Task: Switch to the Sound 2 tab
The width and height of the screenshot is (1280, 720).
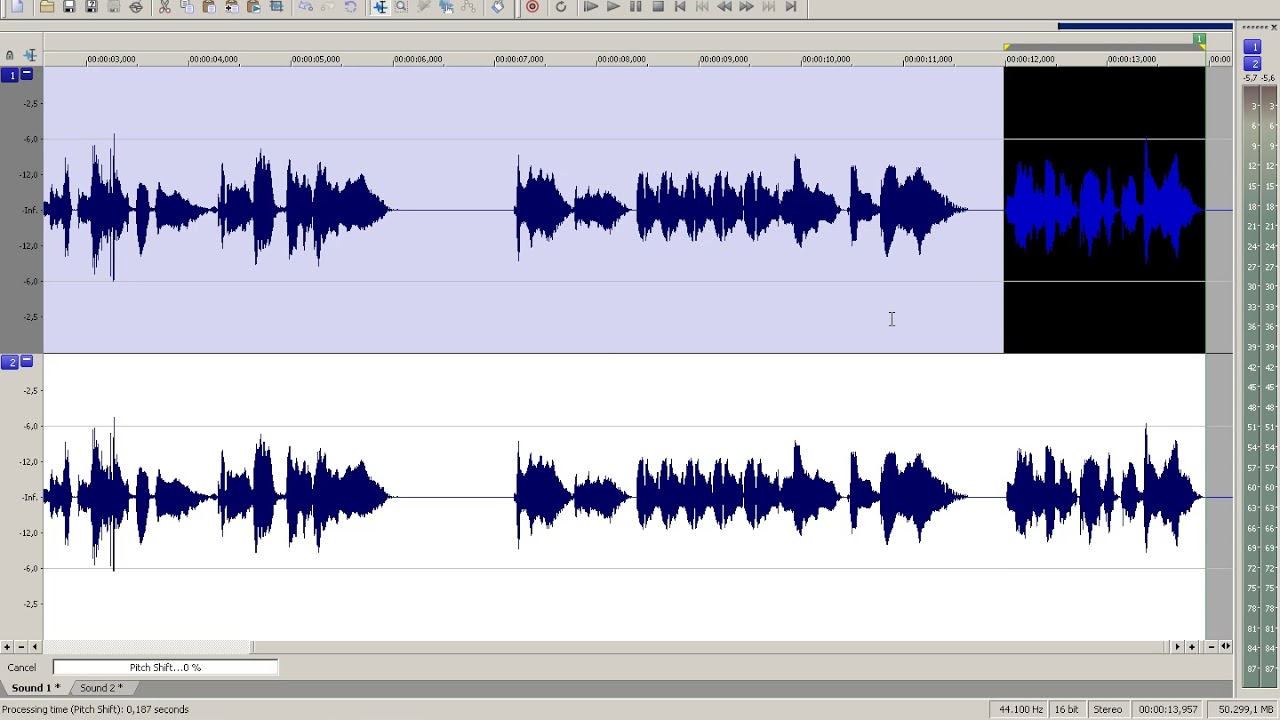Action: click(101, 688)
